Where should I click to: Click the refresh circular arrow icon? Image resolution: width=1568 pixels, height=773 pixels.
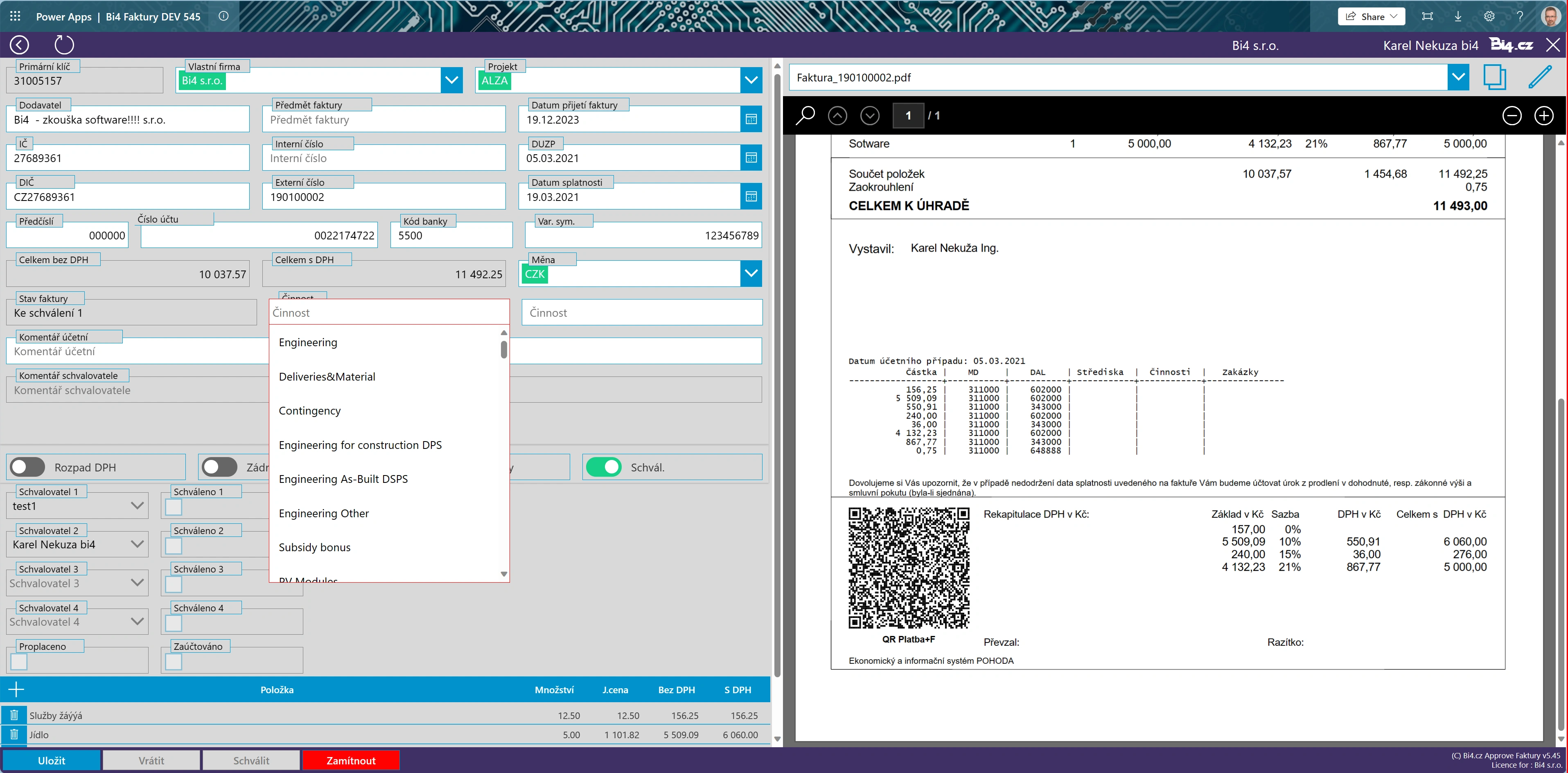click(x=64, y=45)
